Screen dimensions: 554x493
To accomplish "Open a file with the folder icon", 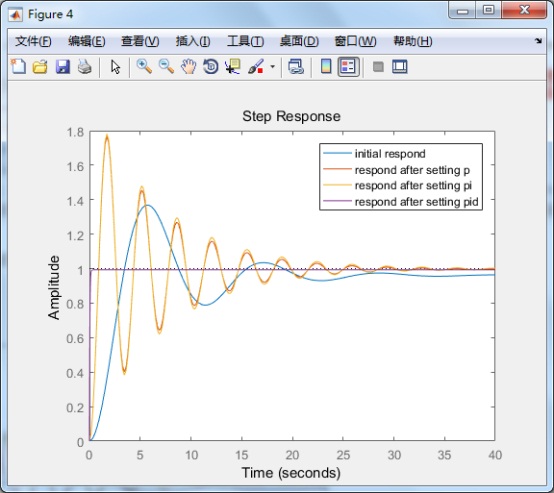I will pyautogui.click(x=40, y=66).
